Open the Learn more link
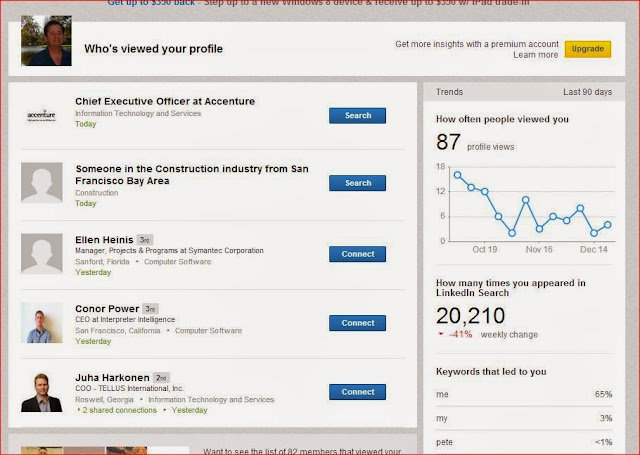The image size is (640, 455). click(x=536, y=55)
